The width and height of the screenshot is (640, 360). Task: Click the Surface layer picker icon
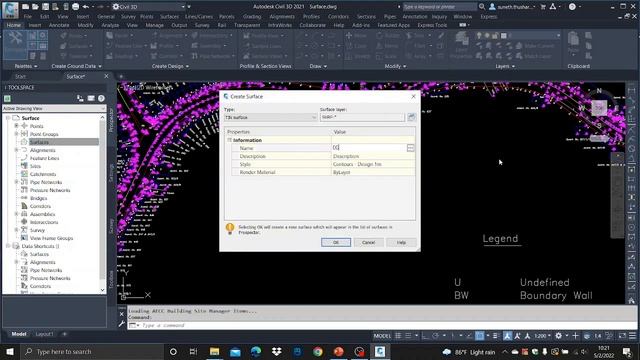click(x=411, y=117)
